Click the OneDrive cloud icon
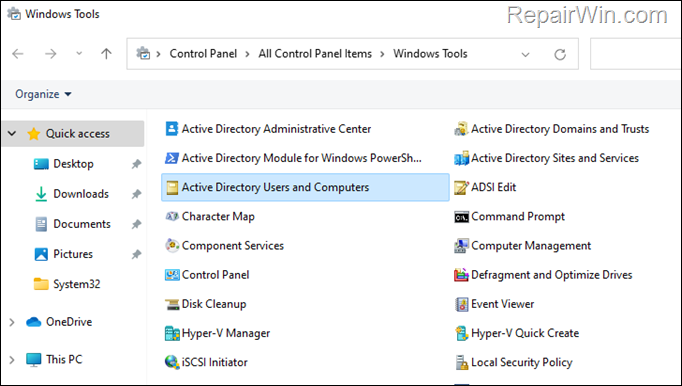This screenshot has width=682, height=386. tap(33, 322)
